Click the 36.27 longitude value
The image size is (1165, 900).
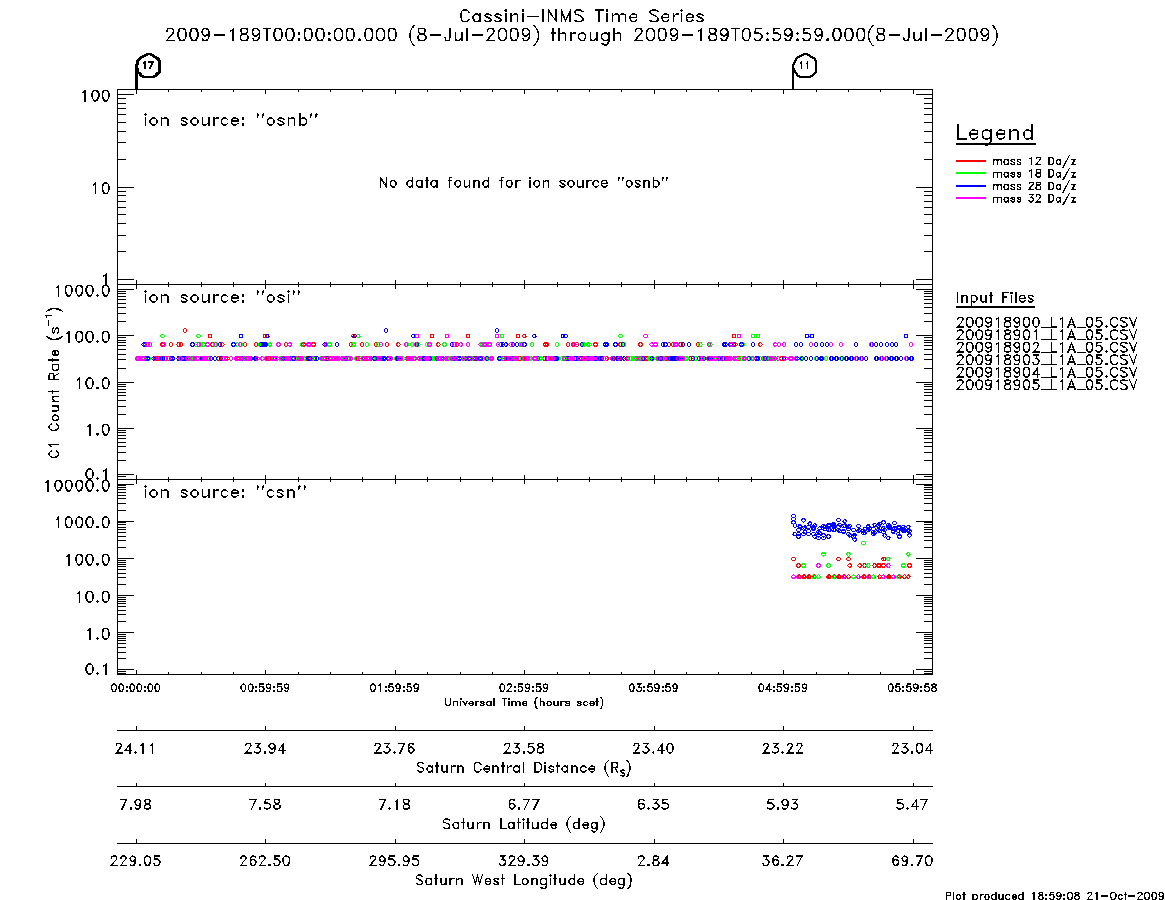pos(782,861)
